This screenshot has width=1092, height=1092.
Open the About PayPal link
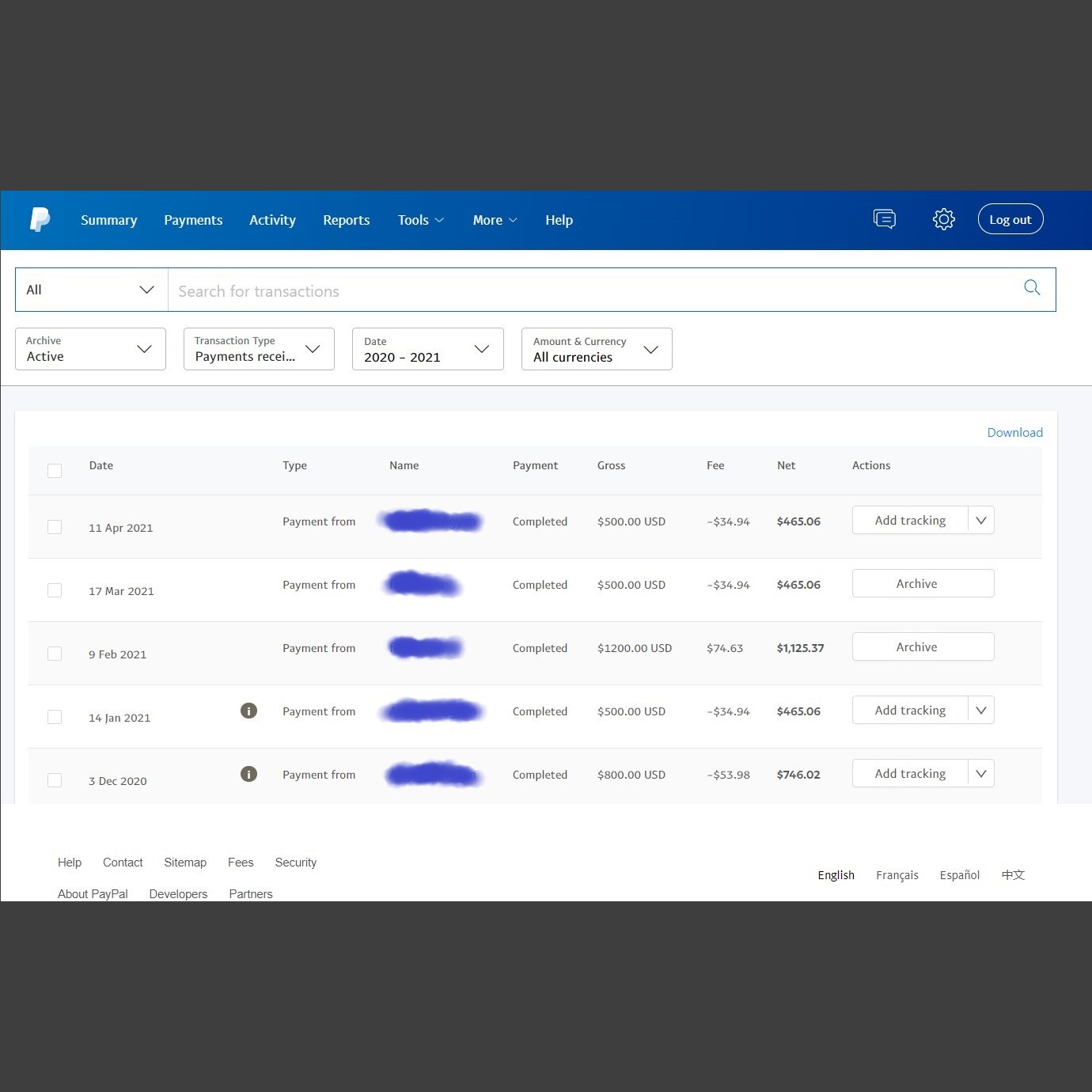pos(93,894)
